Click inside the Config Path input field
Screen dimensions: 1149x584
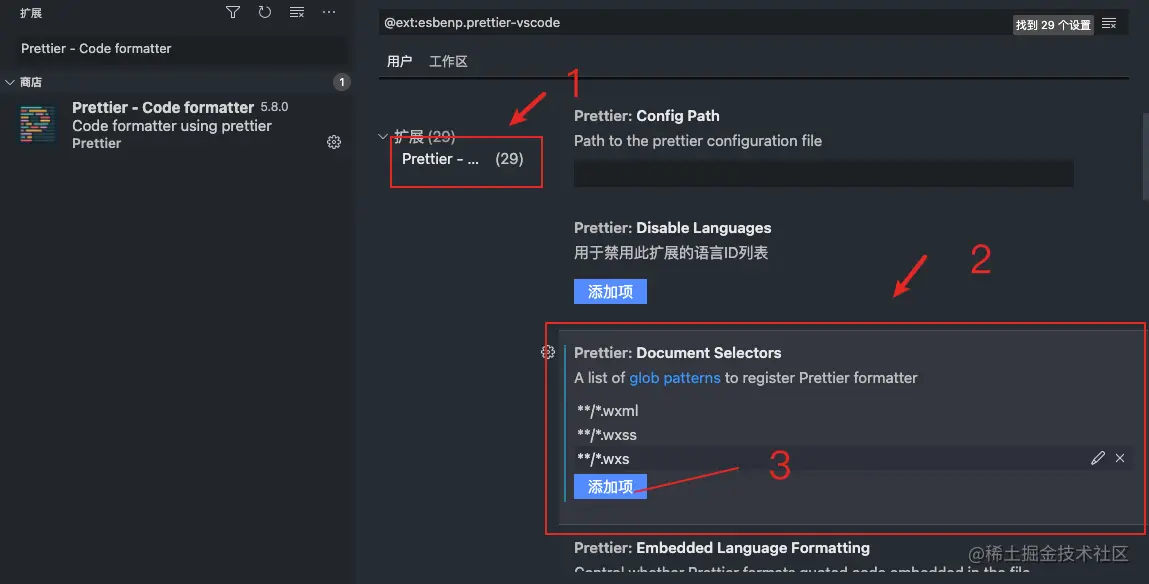(820, 173)
